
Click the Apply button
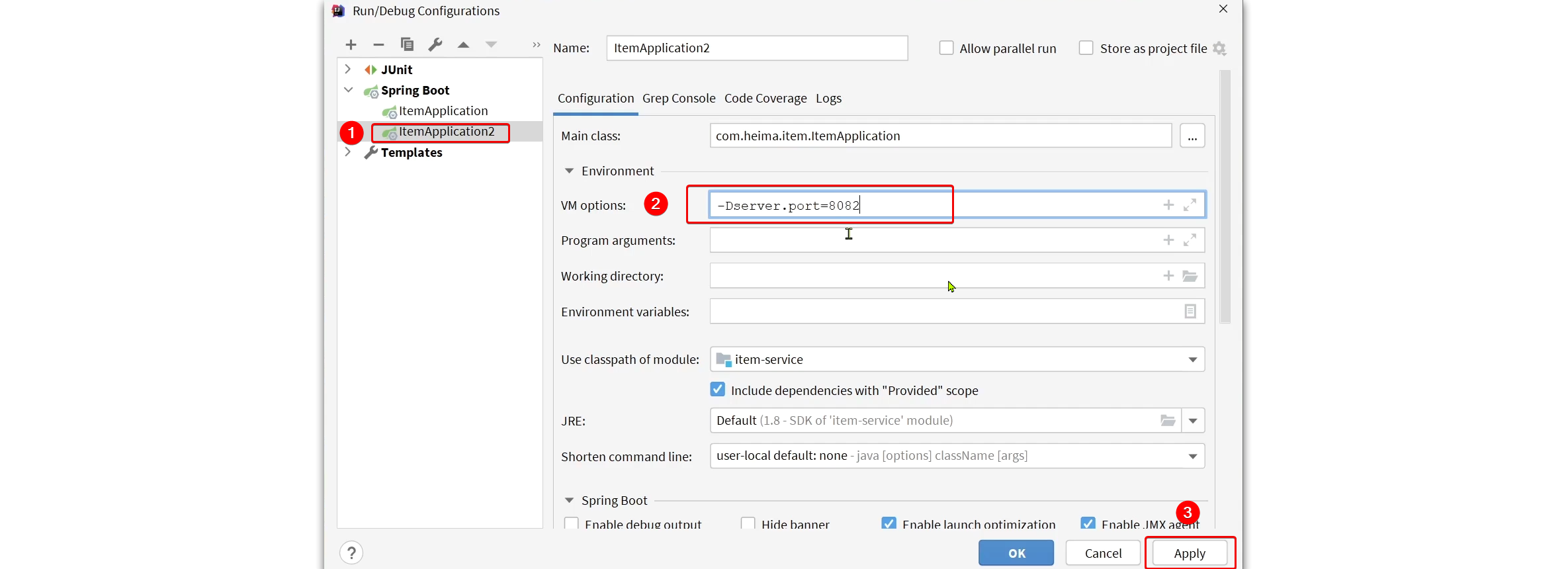[x=1190, y=553]
